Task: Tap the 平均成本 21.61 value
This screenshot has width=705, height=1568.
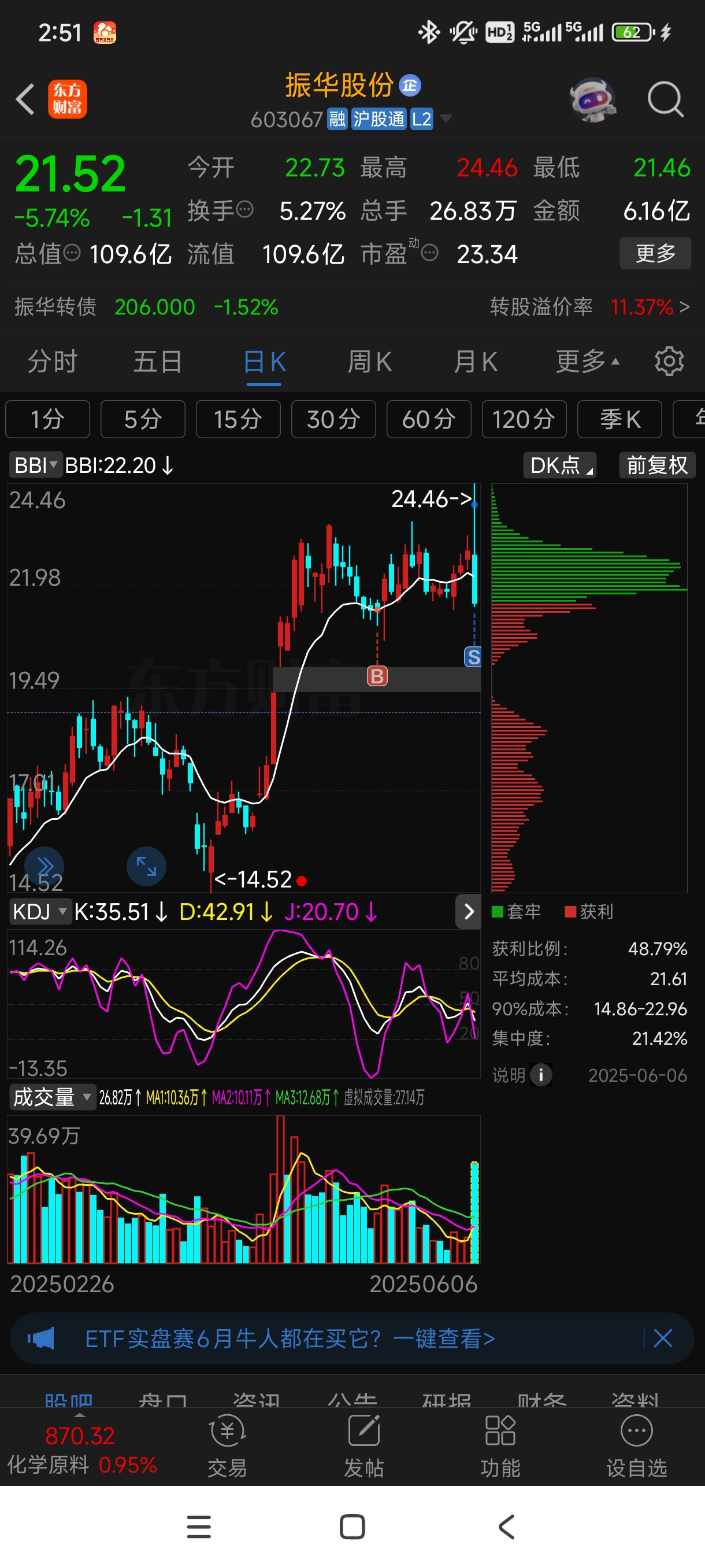Action: pyautogui.click(x=669, y=979)
